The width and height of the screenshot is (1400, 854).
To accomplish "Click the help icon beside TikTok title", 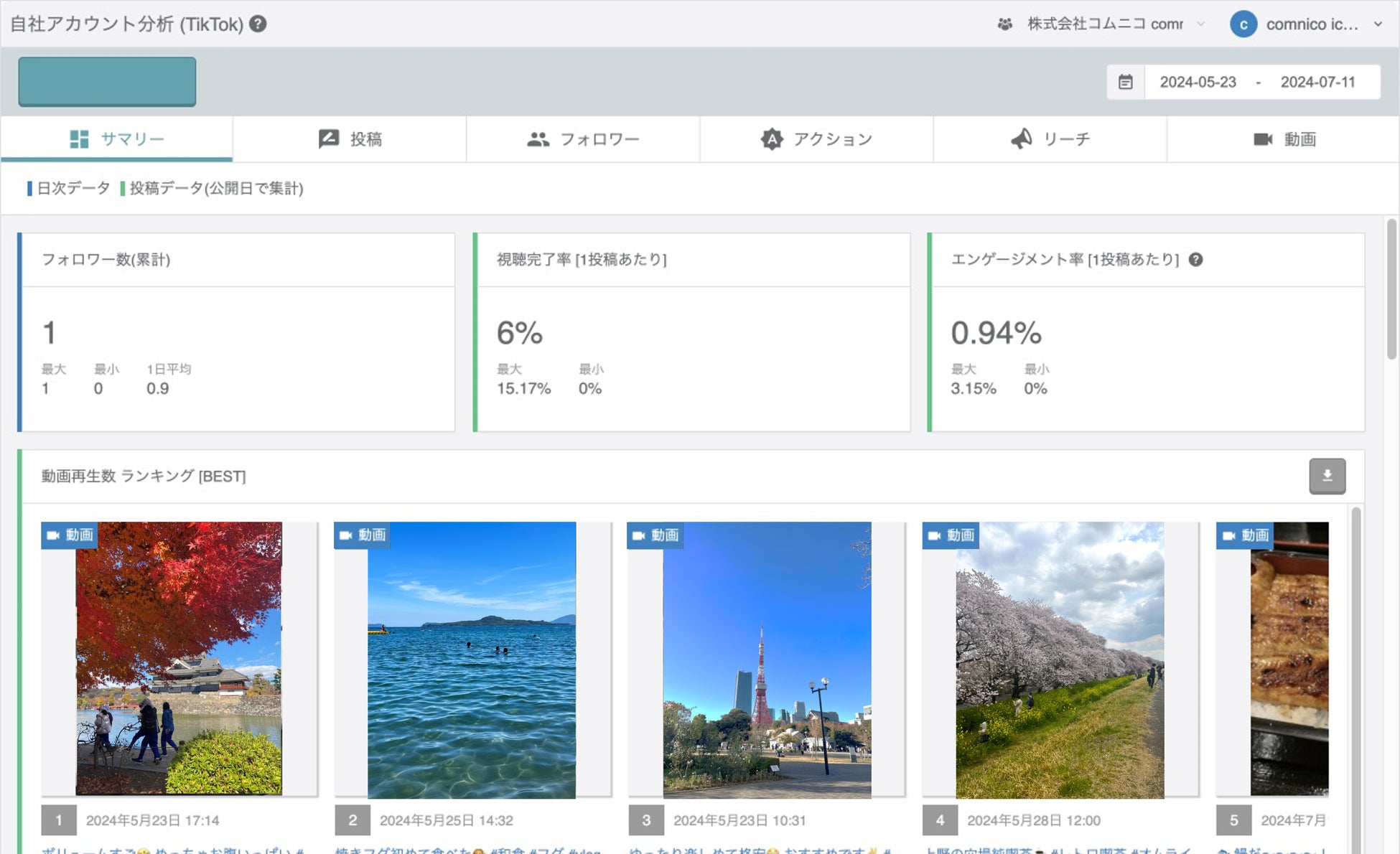I will (258, 24).
